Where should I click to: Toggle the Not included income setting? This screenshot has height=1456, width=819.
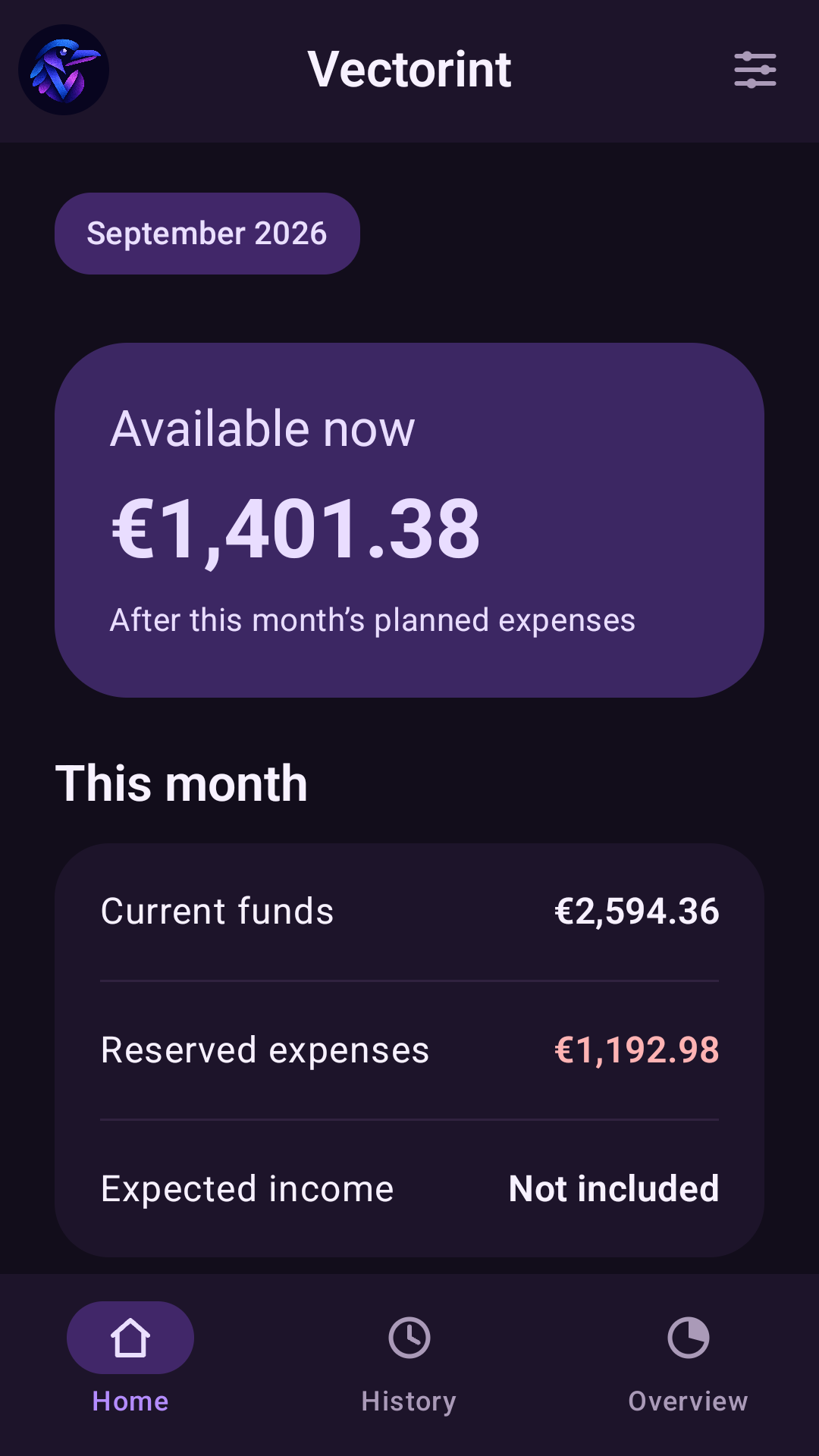pyautogui.click(x=614, y=1189)
